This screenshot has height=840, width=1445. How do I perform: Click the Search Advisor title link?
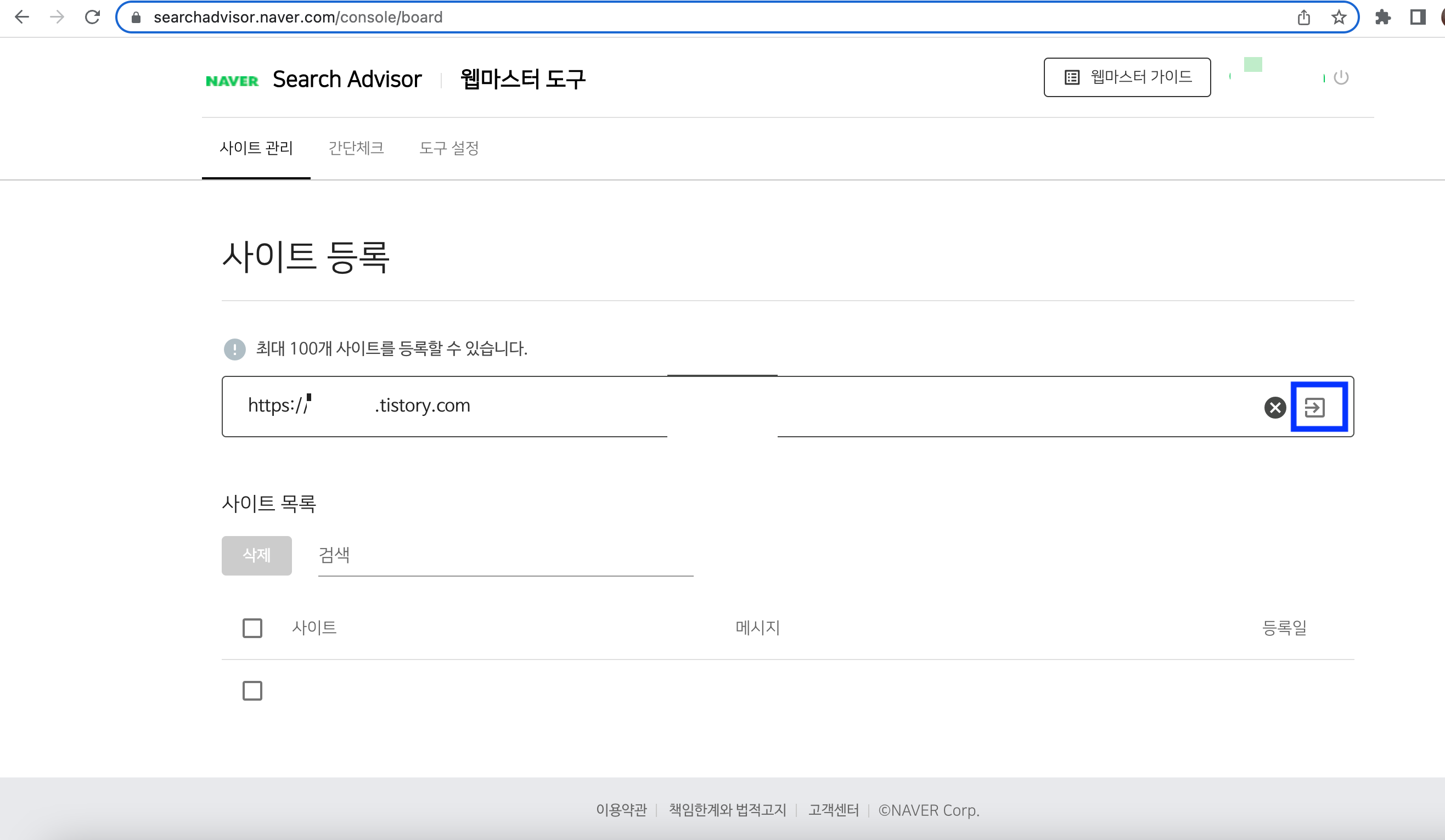coord(347,79)
